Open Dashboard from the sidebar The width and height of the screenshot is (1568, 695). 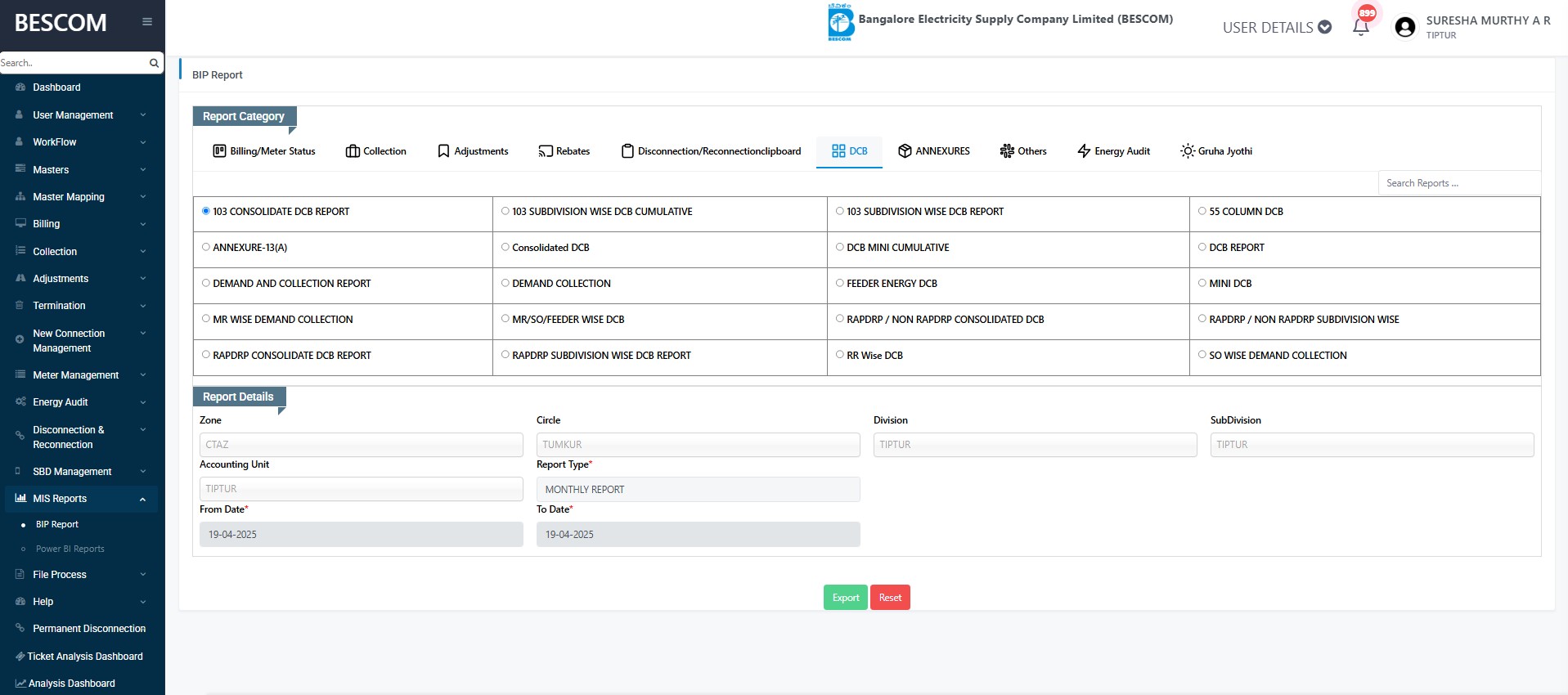tap(56, 87)
